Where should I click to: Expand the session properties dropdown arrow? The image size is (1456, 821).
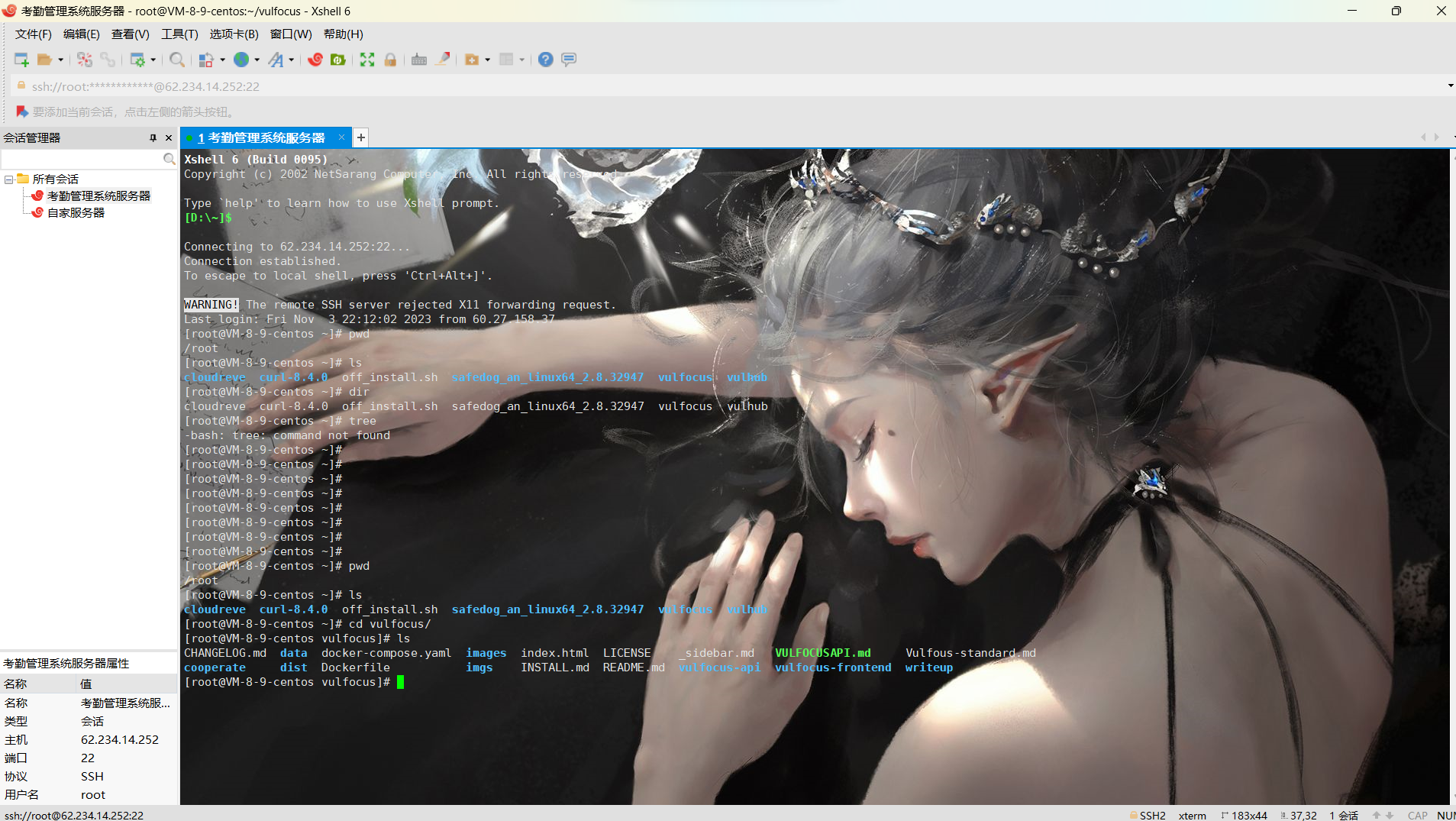pyautogui.click(x=153, y=60)
